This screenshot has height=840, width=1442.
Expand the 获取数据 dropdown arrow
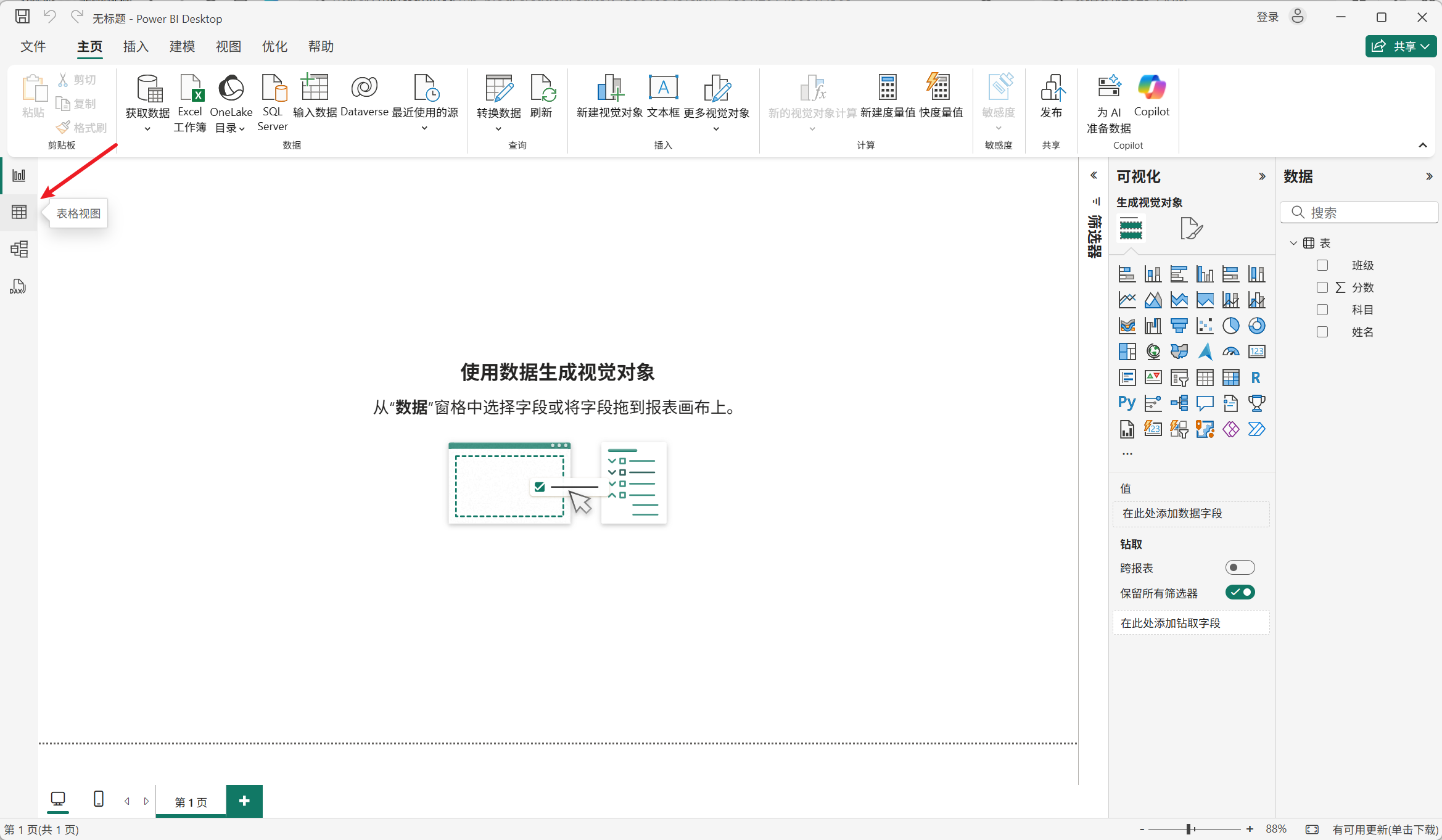tap(147, 129)
